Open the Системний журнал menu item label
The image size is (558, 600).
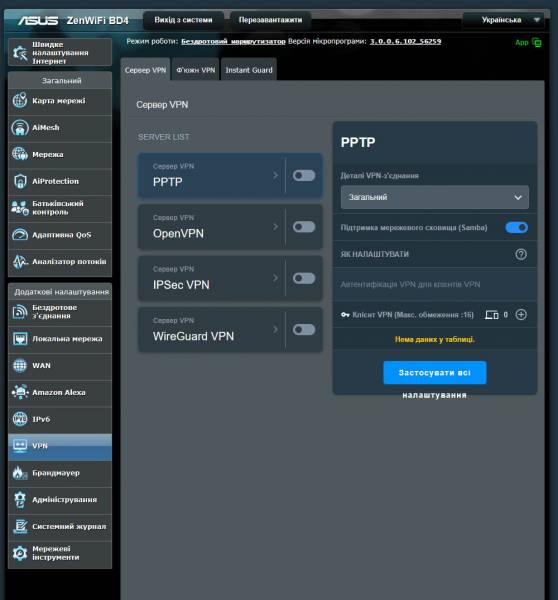pyautogui.click(x=69, y=527)
